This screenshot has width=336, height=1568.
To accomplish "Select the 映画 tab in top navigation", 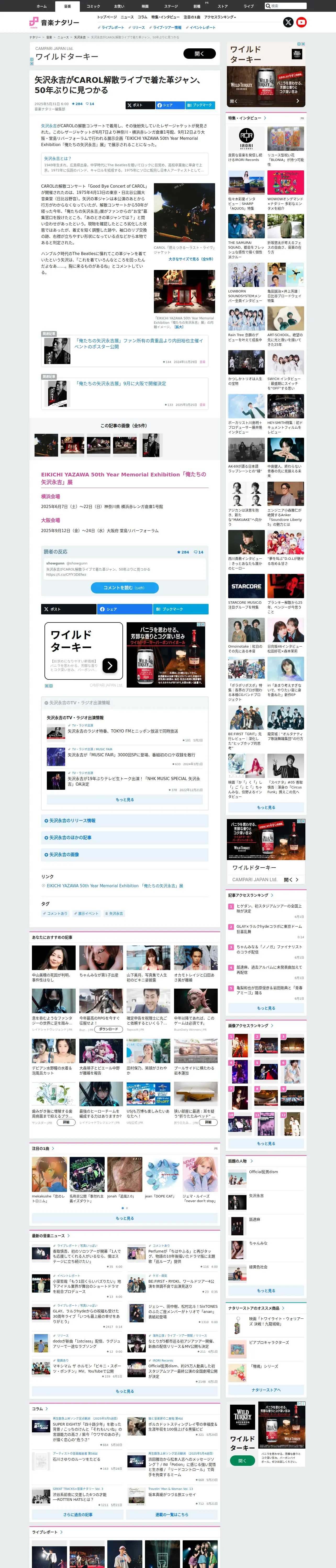I will click(145, 6).
